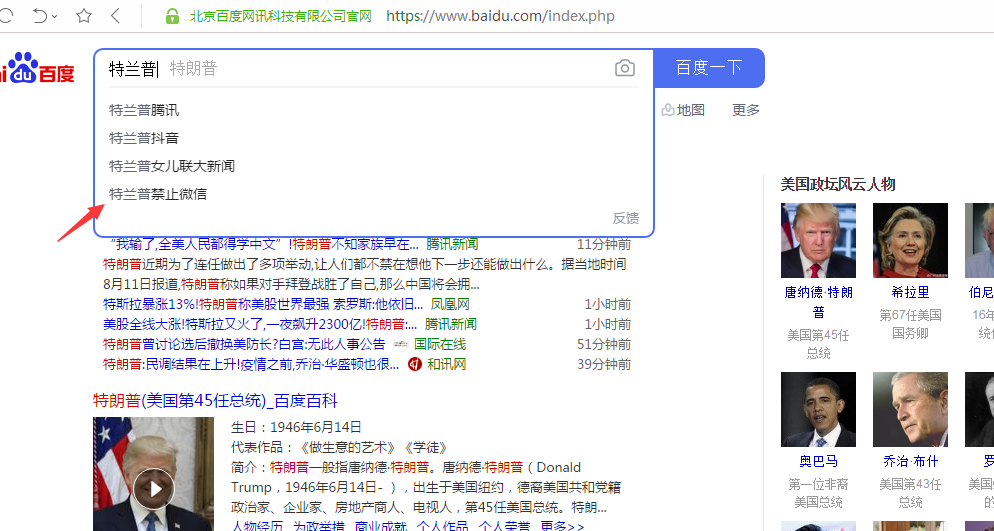Click Hillary portrait thumbnail
Screen dimensions: 994x531
pyautogui.click(x=910, y=240)
